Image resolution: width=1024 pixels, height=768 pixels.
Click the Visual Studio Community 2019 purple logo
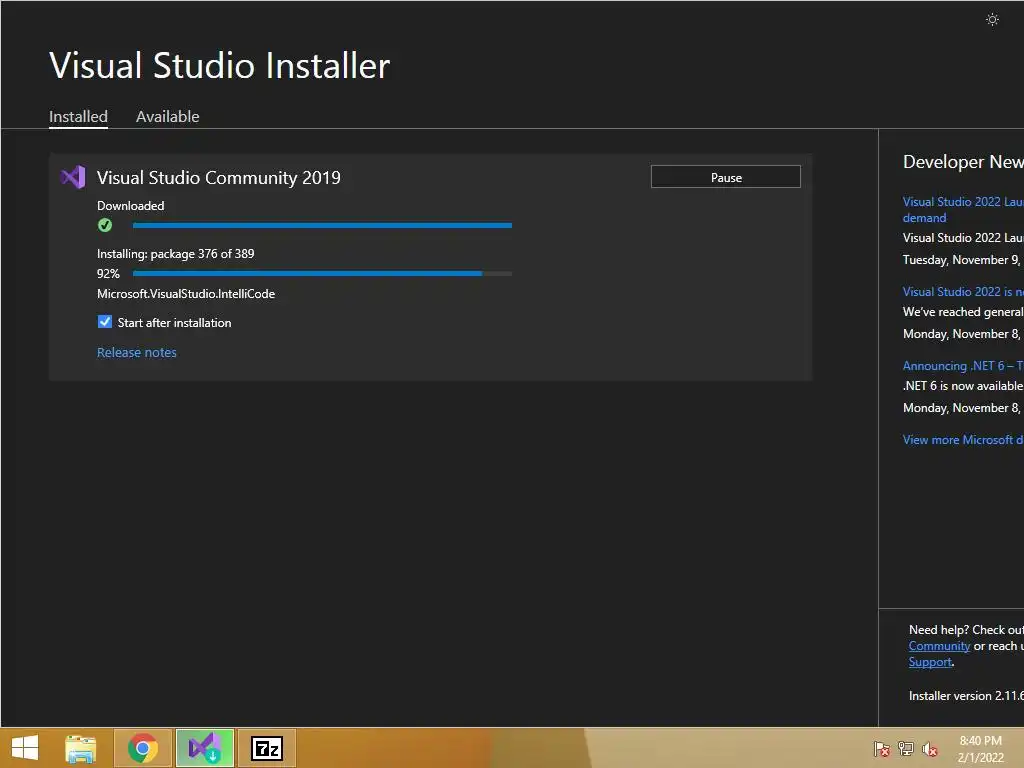pos(72,177)
